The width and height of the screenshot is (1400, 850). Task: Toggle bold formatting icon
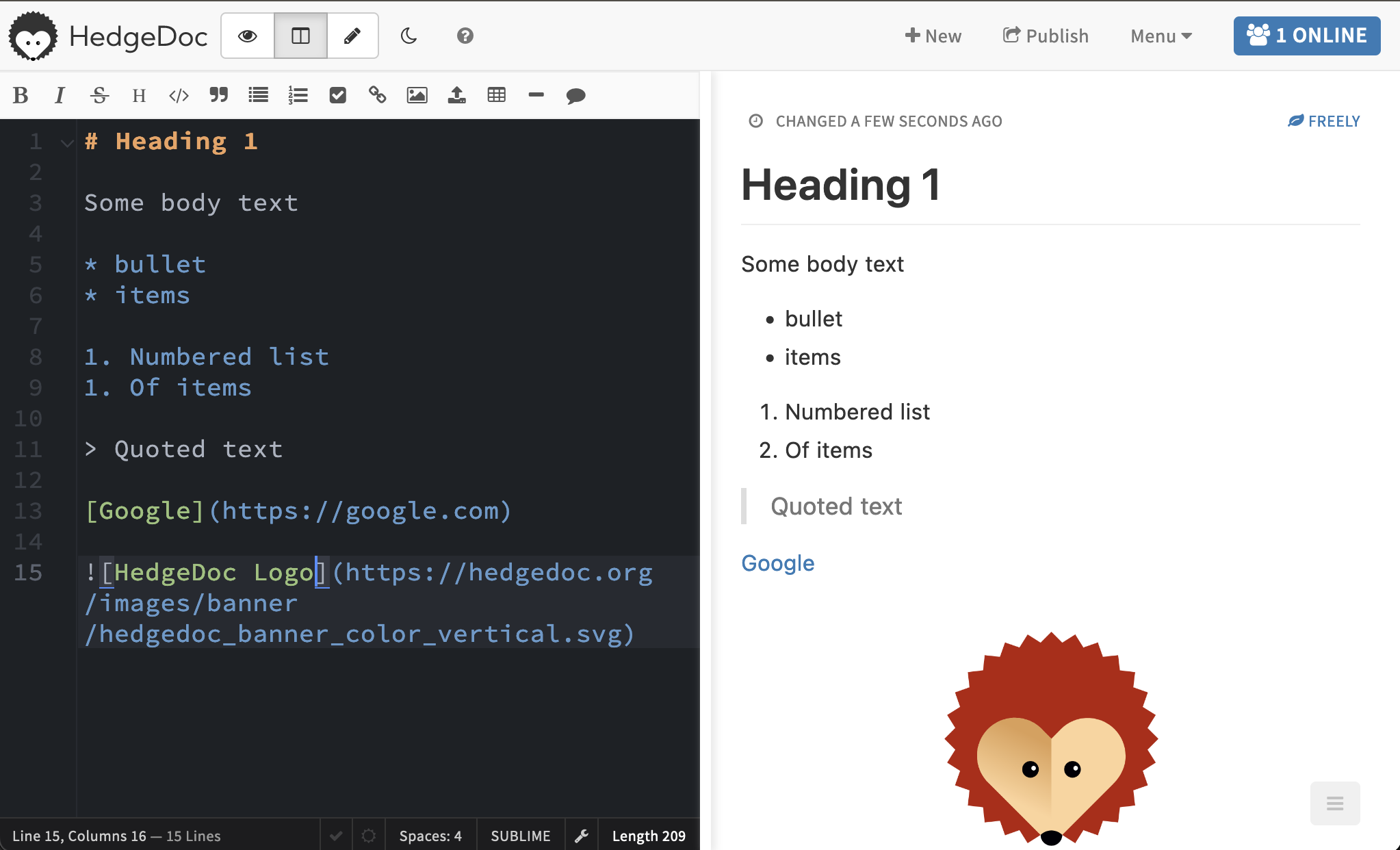(x=20, y=95)
